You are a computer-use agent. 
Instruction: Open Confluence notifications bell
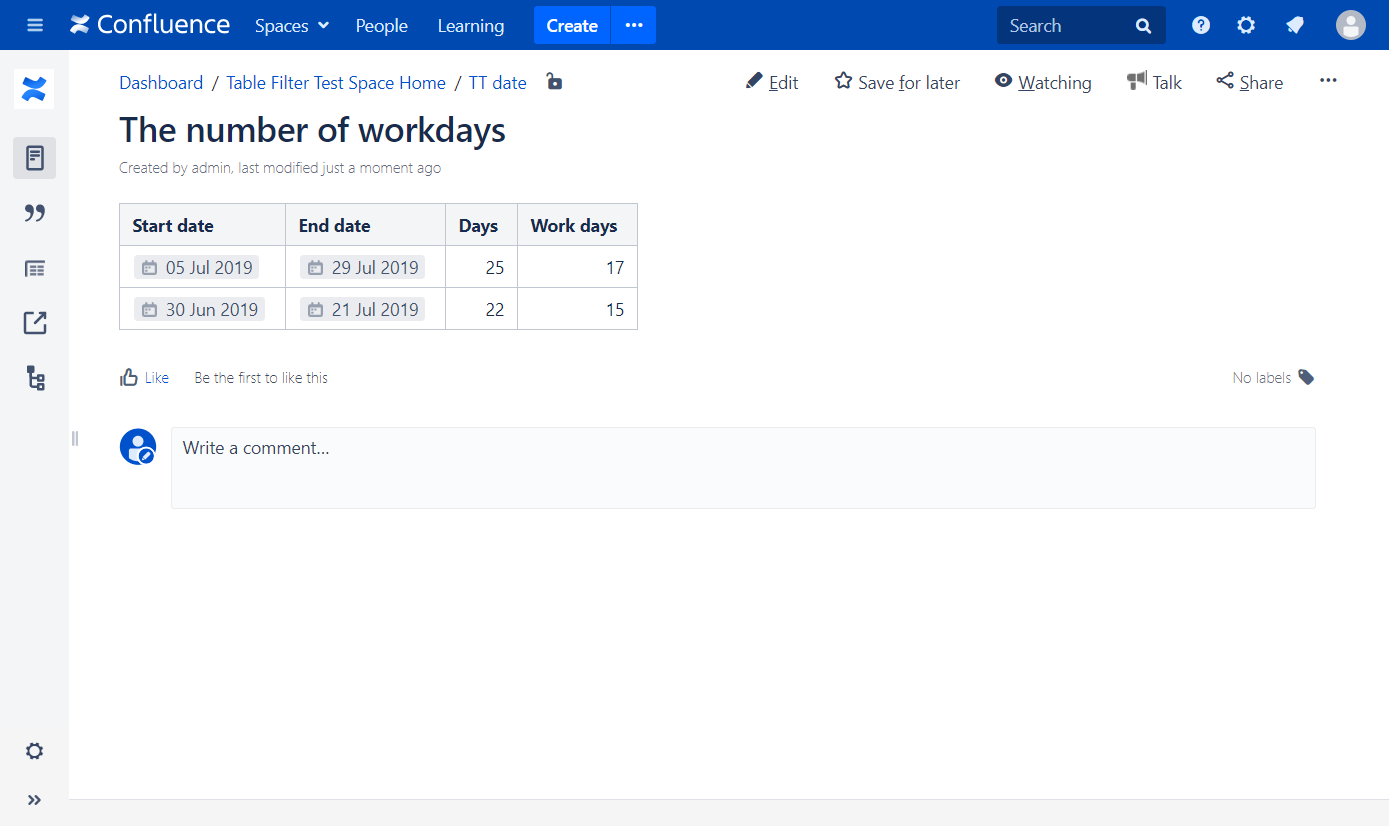tap(1295, 25)
